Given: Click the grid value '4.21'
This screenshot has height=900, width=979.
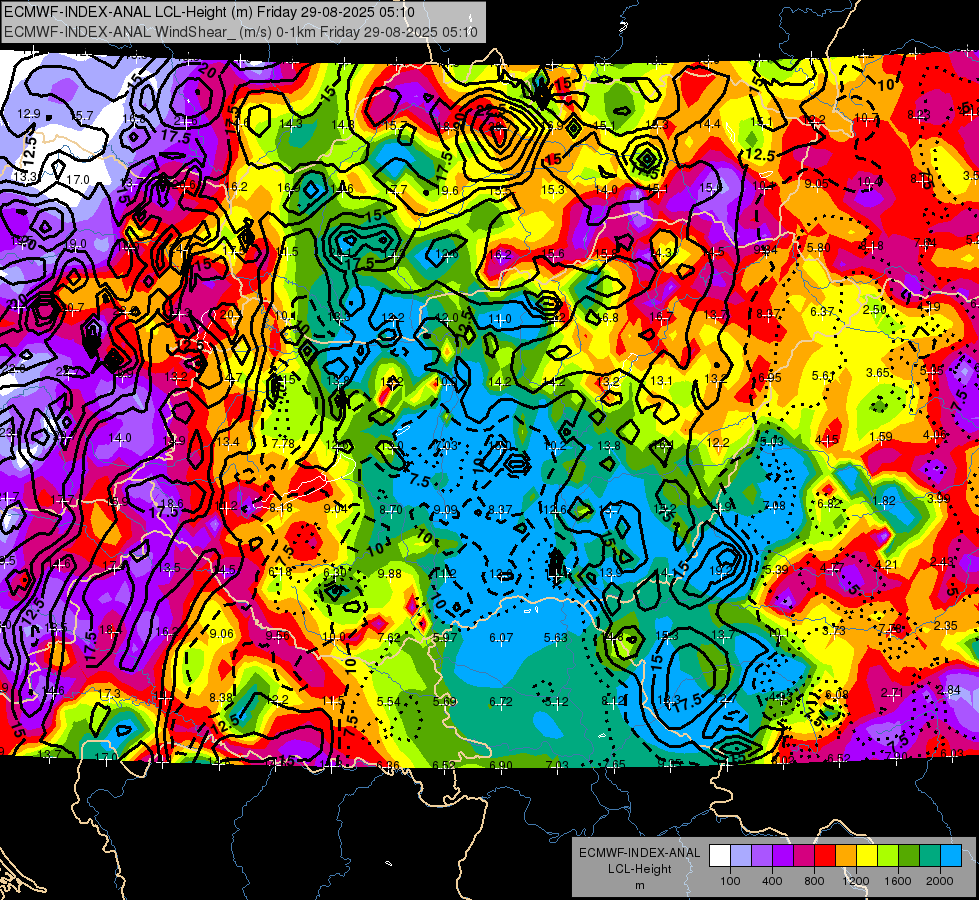Looking at the screenshot, I should click(x=887, y=565).
